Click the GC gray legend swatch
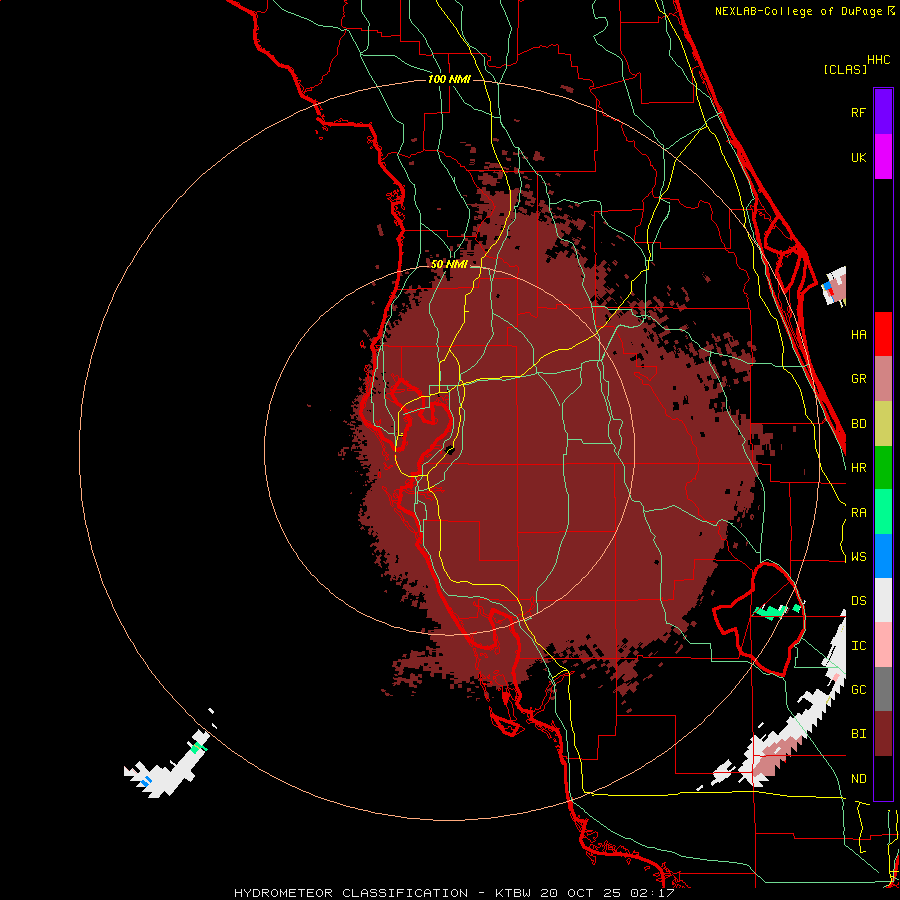Screen dimensions: 900x900 pos(883,689)
